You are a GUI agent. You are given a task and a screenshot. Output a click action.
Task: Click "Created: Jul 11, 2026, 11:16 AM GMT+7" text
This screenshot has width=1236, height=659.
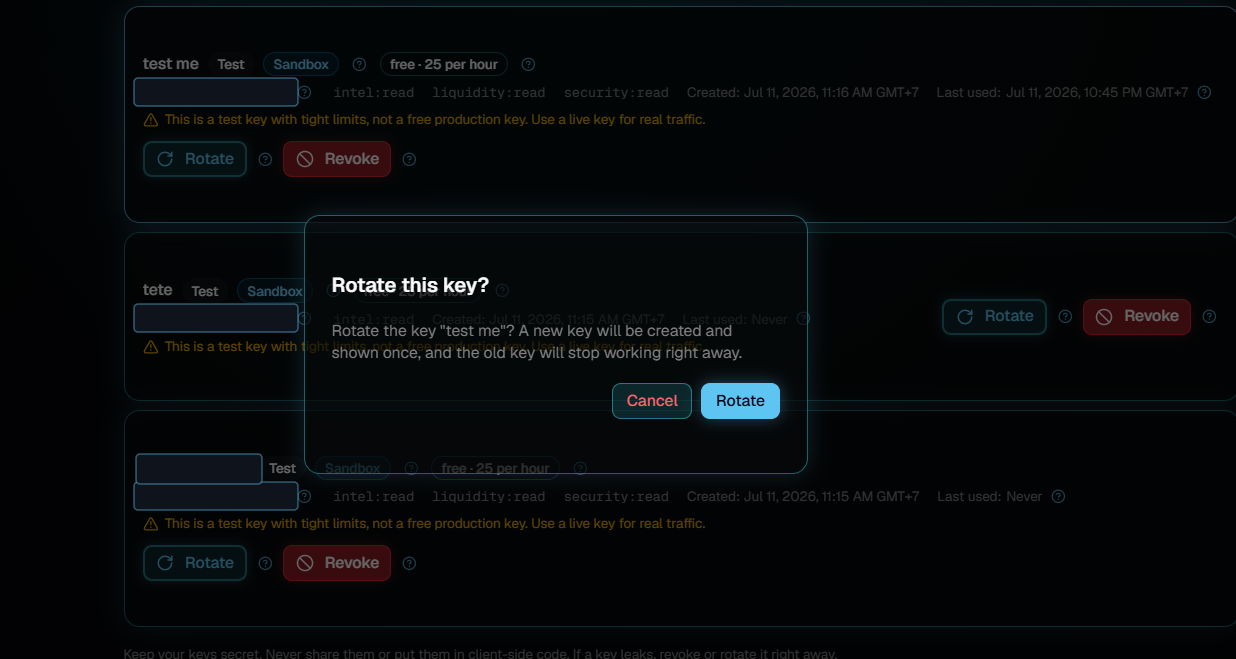click(x=803, y=92)
